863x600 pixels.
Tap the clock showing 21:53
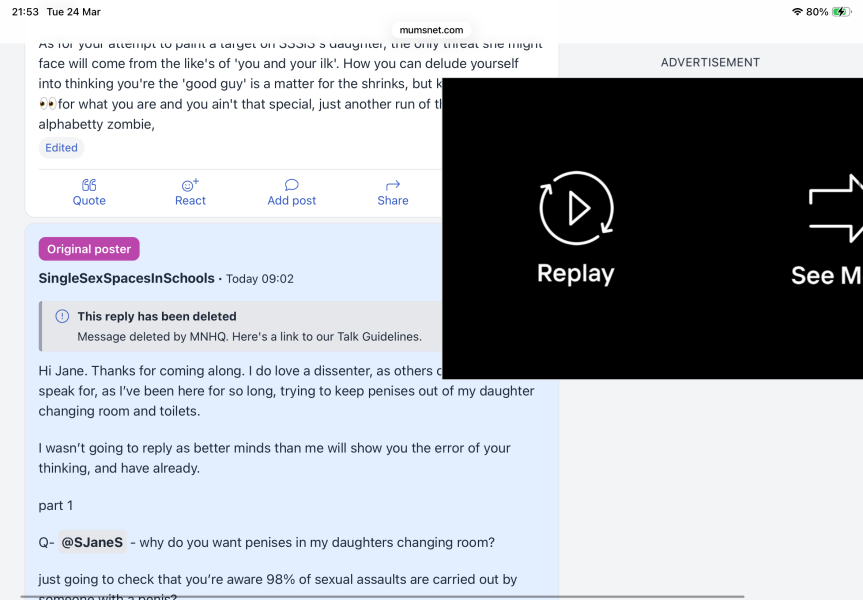tap(23, 11)
